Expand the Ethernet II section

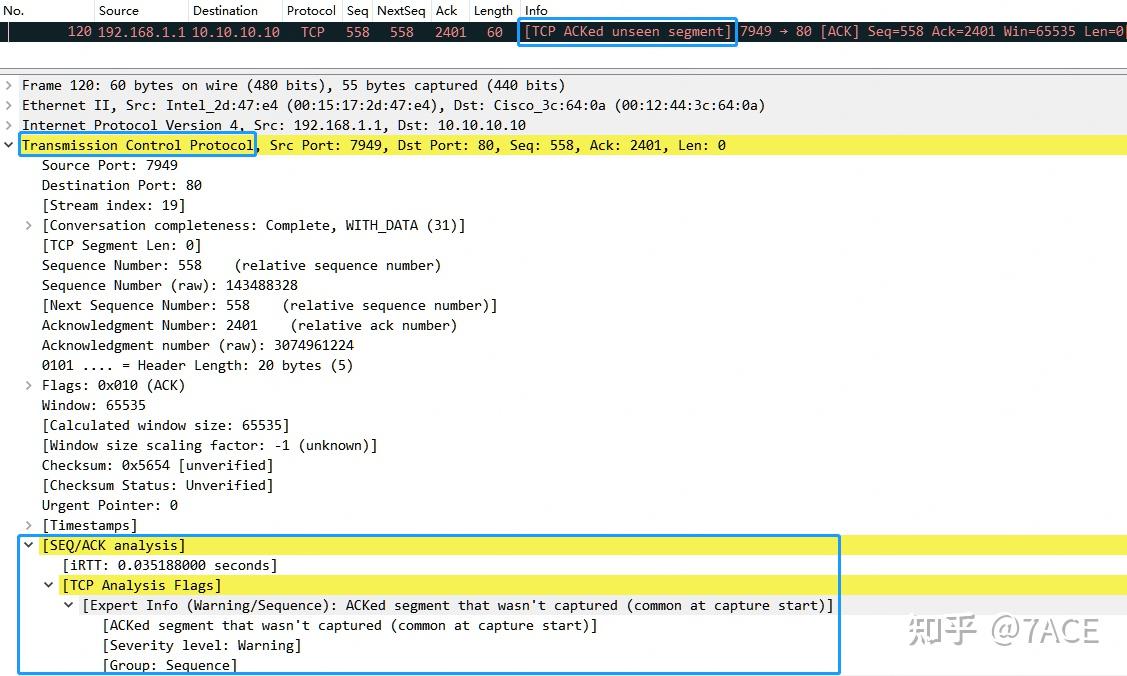click(8, 105)
